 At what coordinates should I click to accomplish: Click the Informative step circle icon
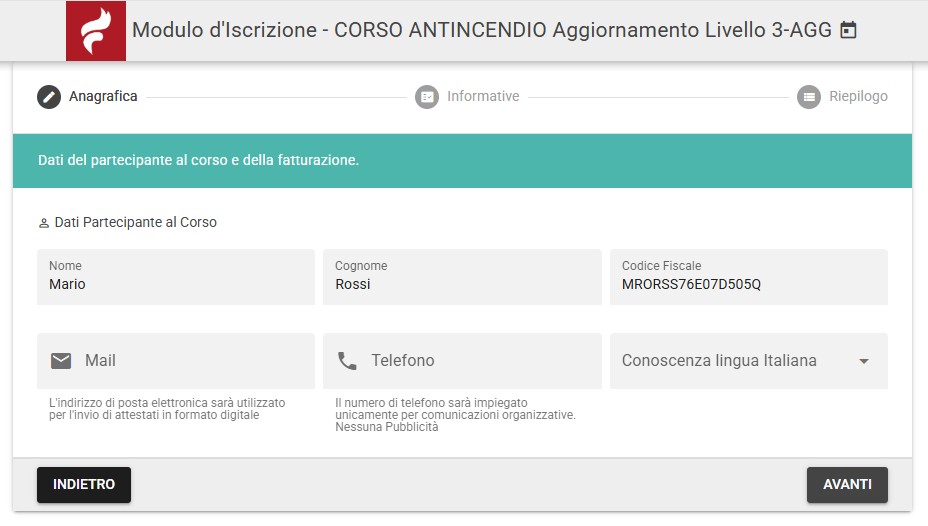click(x=427, y=97)
